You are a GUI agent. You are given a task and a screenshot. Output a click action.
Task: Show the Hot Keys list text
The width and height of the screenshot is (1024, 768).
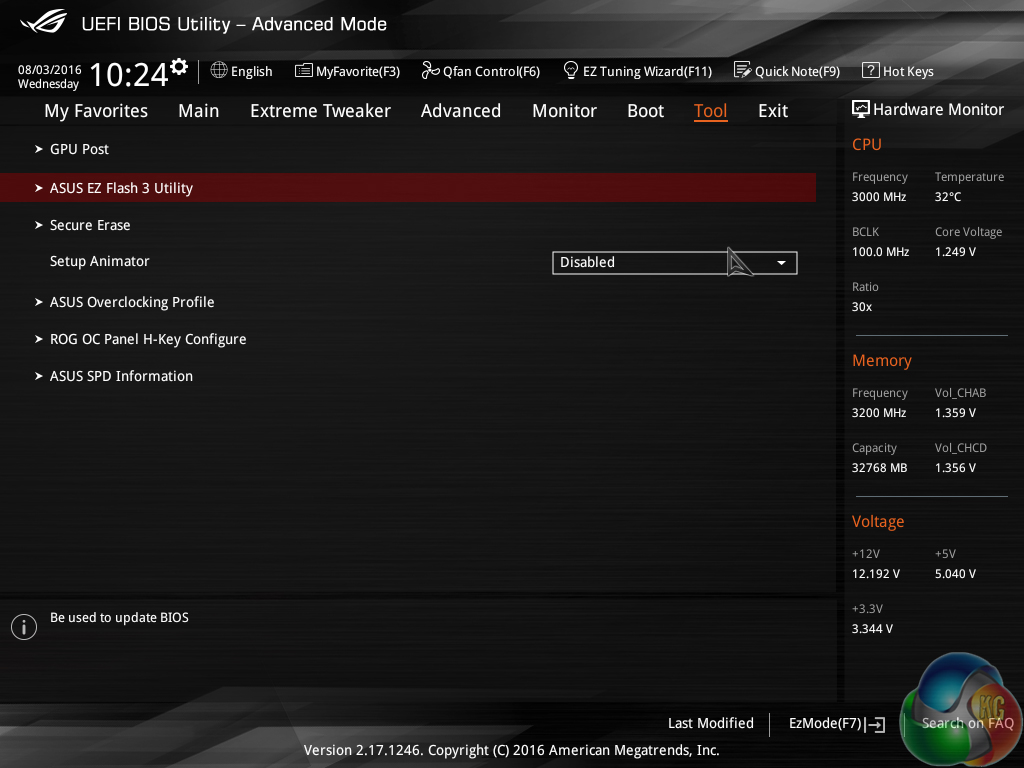pos(908,72)
